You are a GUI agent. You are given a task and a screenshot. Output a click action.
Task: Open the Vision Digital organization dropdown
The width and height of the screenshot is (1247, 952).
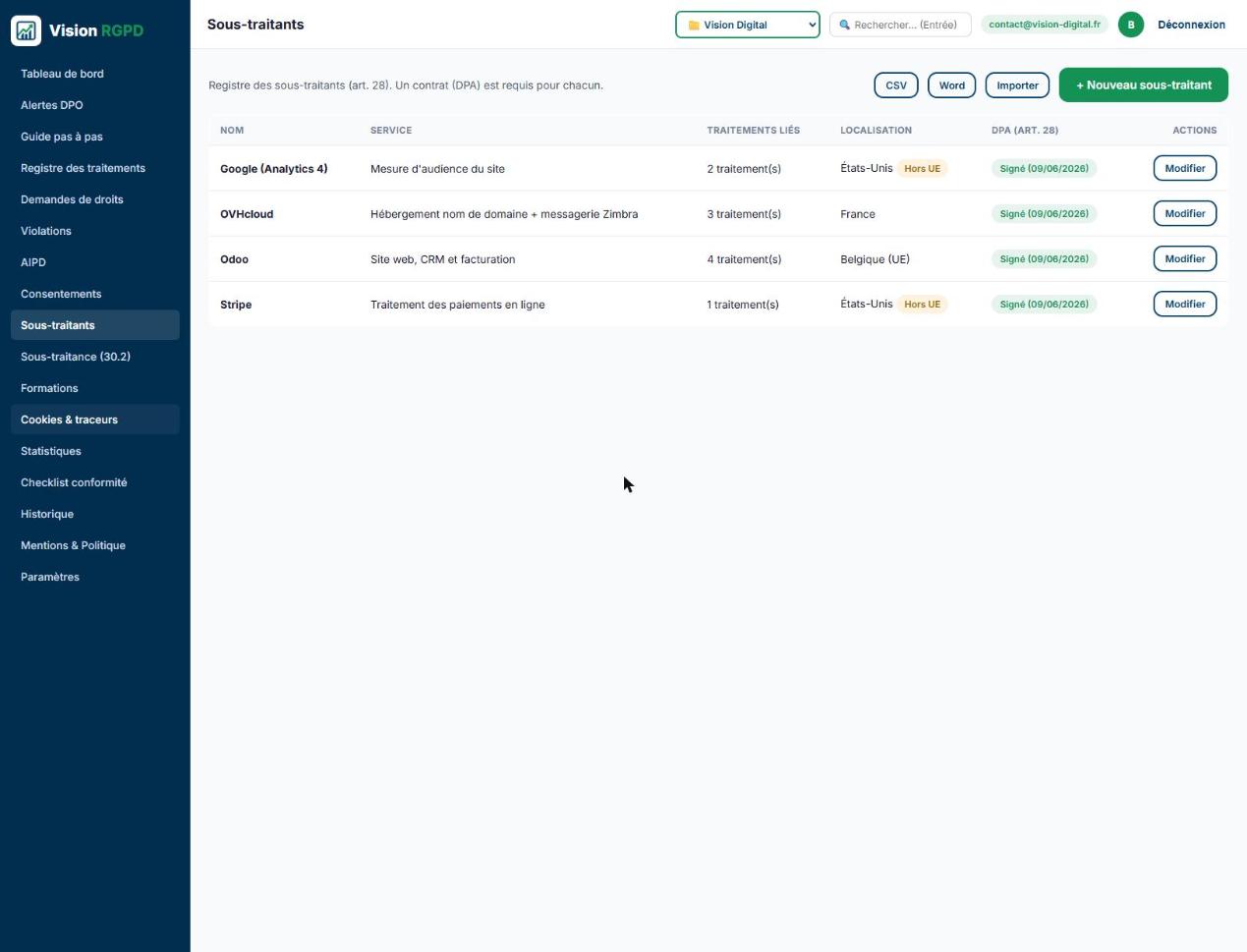(x=748, y=25)
